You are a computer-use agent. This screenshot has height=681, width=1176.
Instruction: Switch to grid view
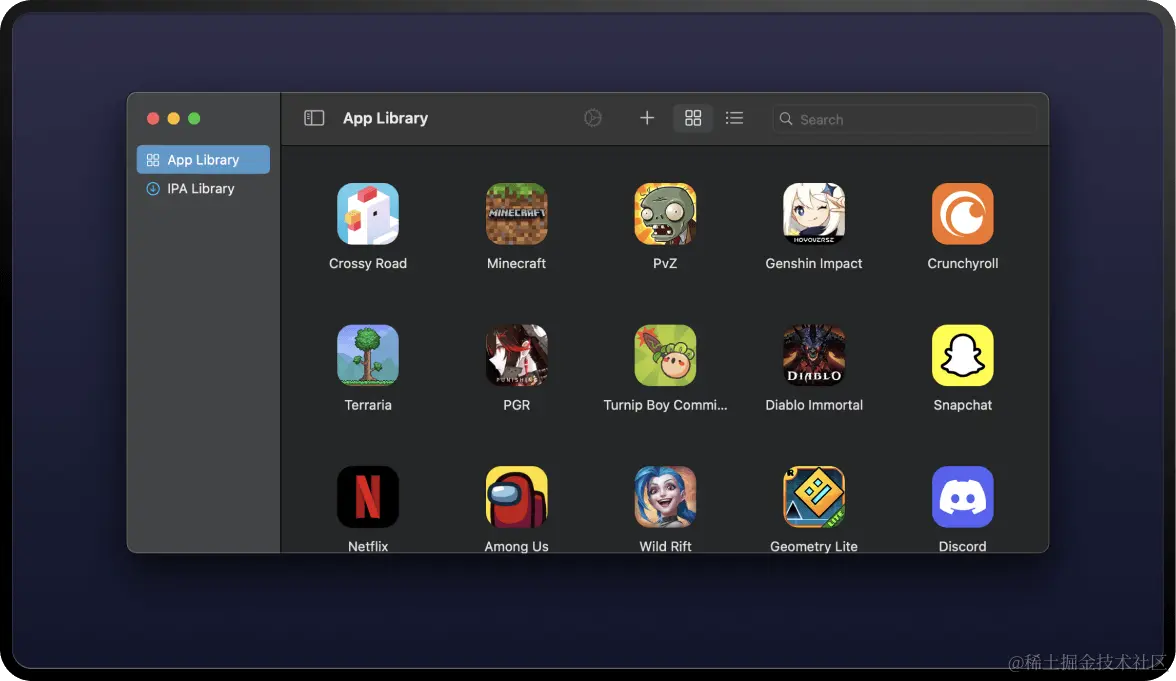click(x=693, y=118)
